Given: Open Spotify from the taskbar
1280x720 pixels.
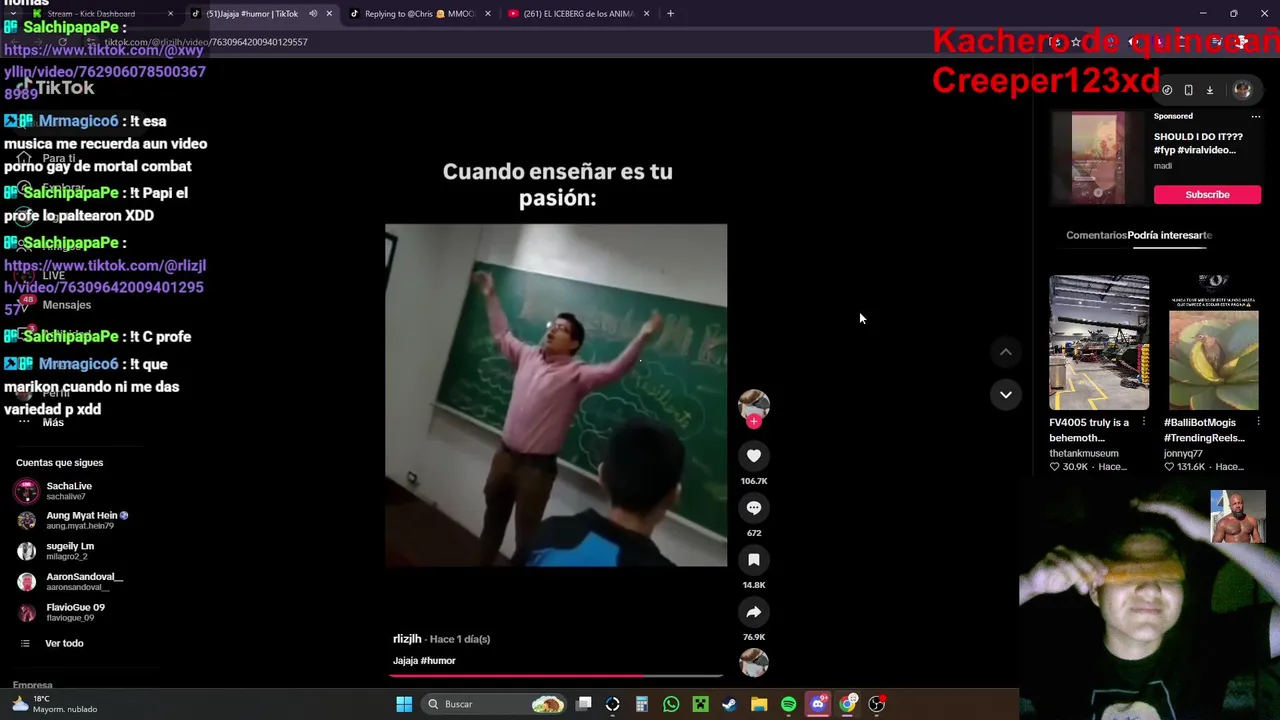Looking at the screenshot, I should pos(788,704).
